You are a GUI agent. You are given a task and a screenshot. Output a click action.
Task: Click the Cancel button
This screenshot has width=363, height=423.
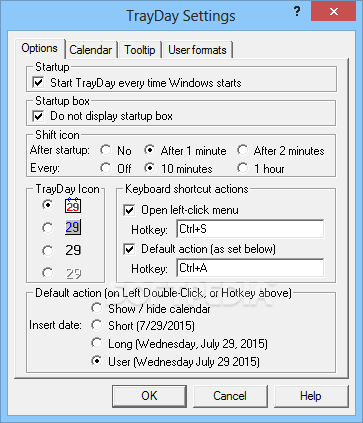(230, 396)
